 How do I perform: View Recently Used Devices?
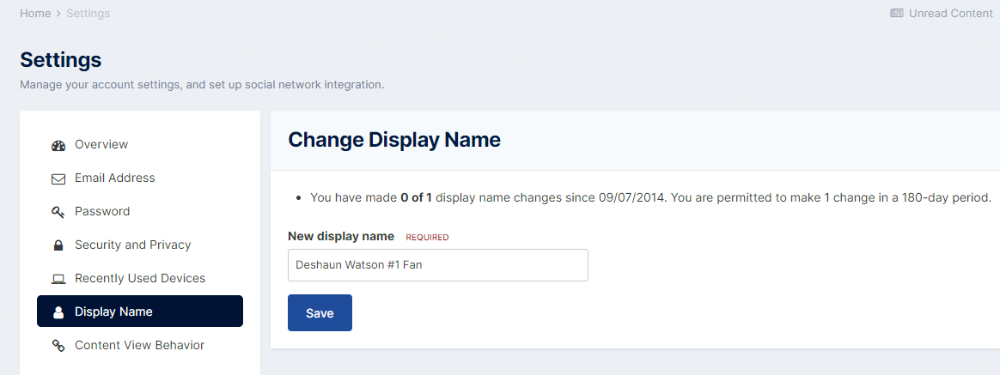coord(140,278)
